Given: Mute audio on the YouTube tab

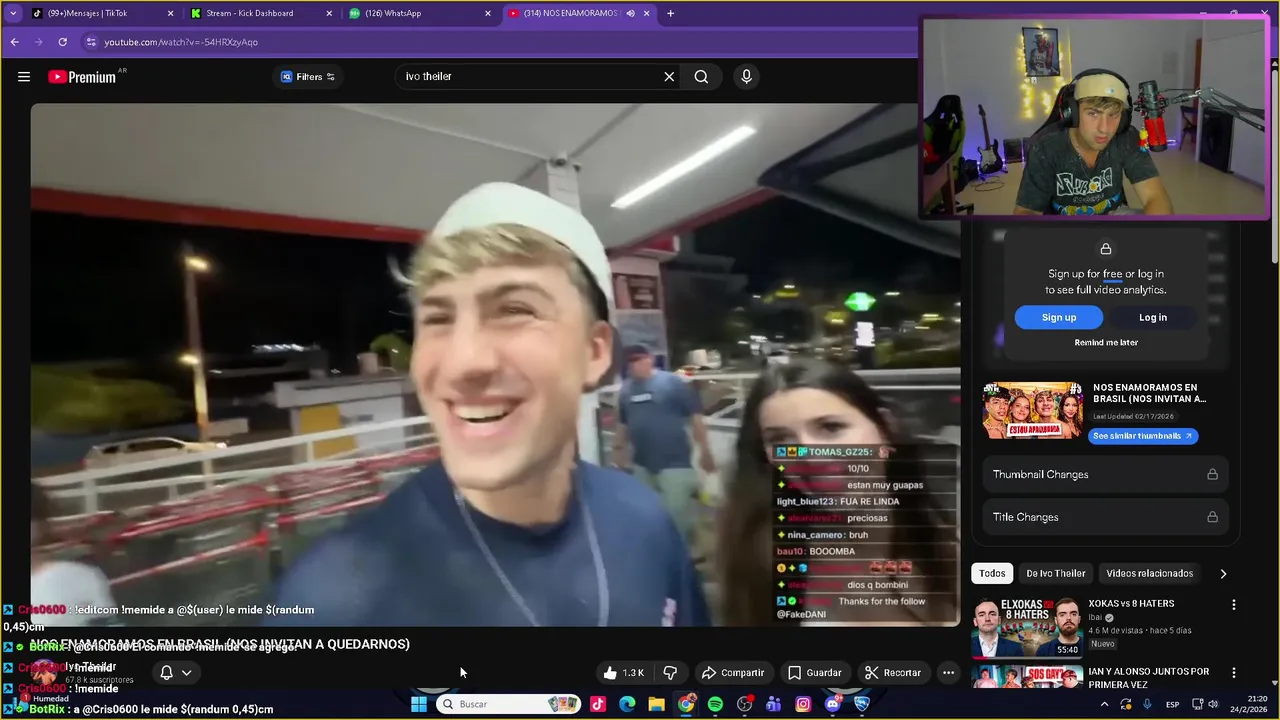Looking at the screenshot, I should pos(630,13).
